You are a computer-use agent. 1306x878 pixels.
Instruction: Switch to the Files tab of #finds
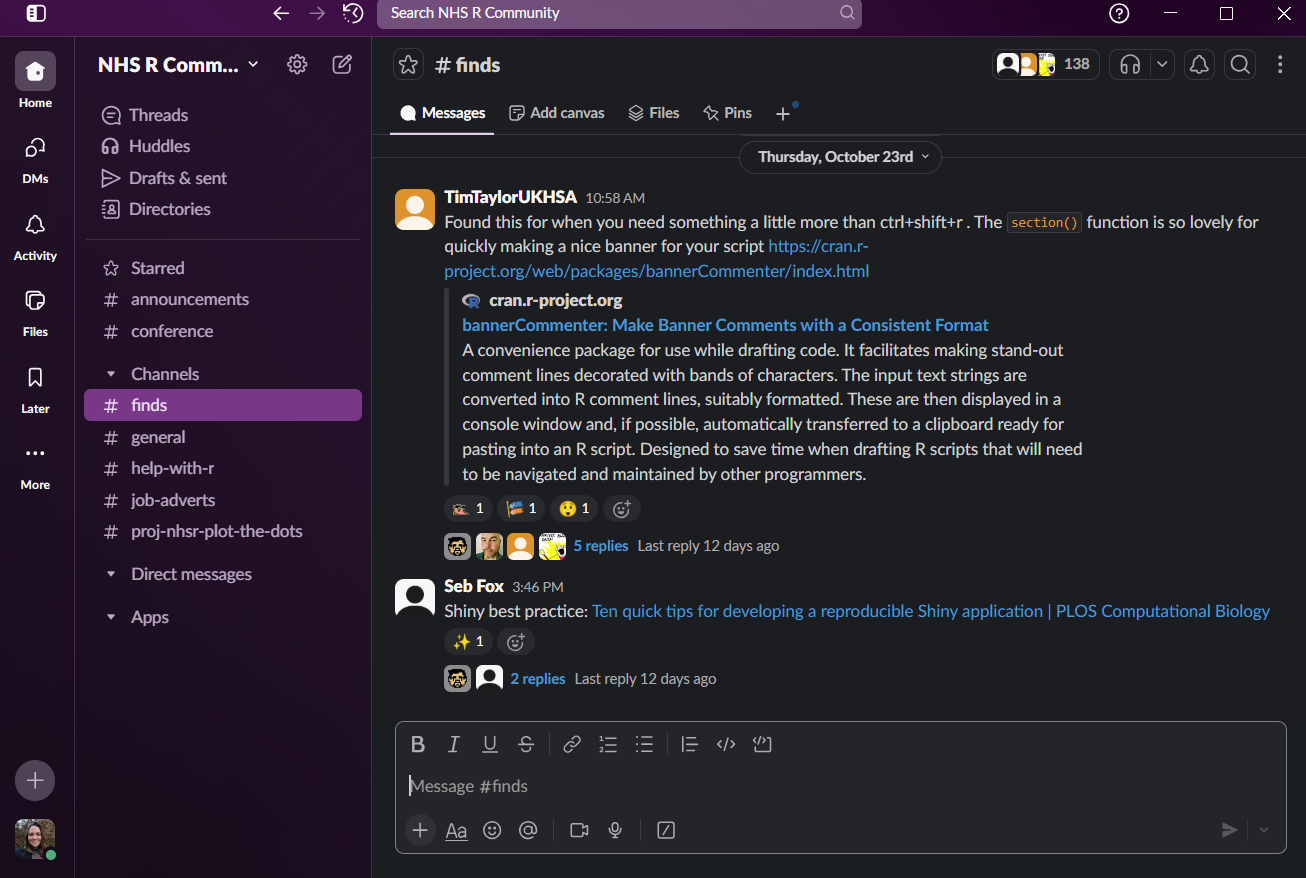click(653, 112)
